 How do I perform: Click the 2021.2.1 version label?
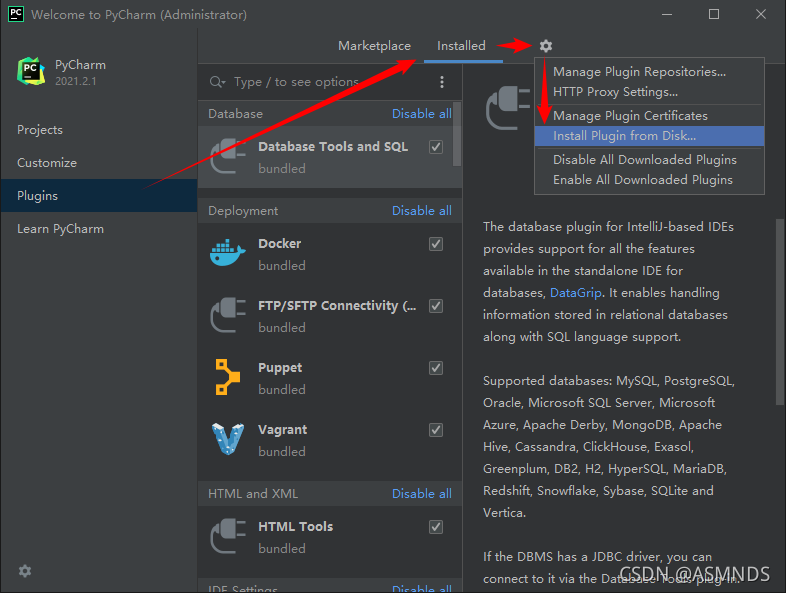[75, 81]
